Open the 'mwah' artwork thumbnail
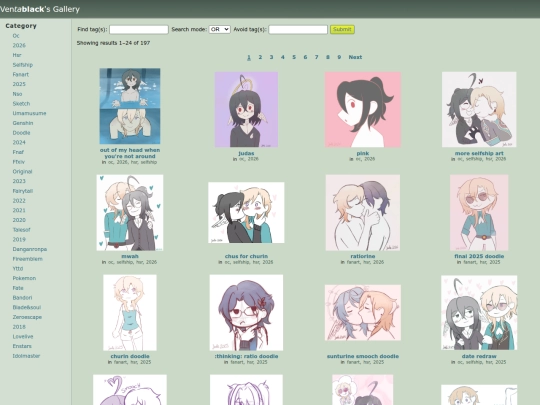The height and width of the screenshot is (405, 540). [x=130, y=212]
